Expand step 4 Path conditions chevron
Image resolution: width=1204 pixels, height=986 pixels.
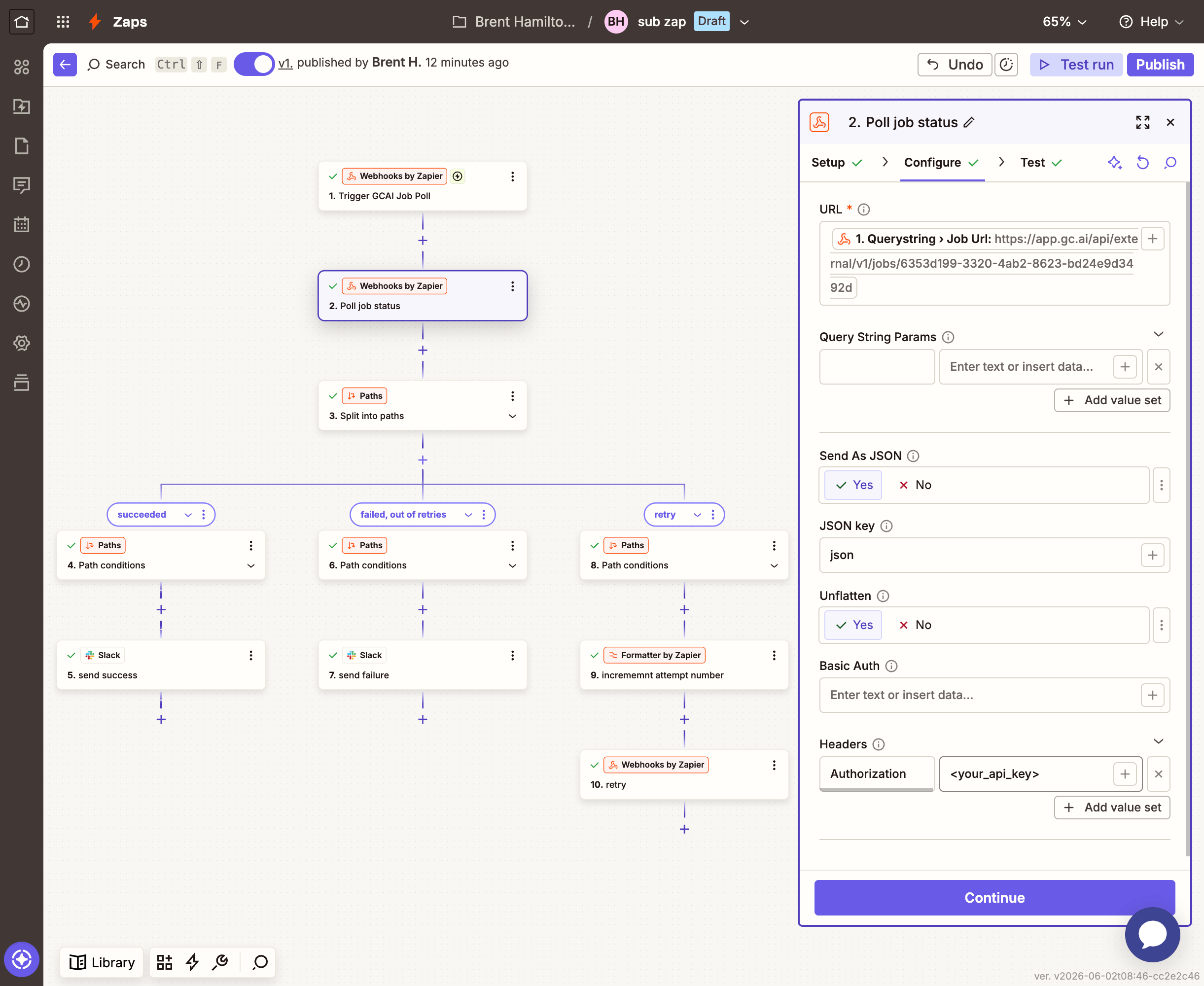(250, 565)
